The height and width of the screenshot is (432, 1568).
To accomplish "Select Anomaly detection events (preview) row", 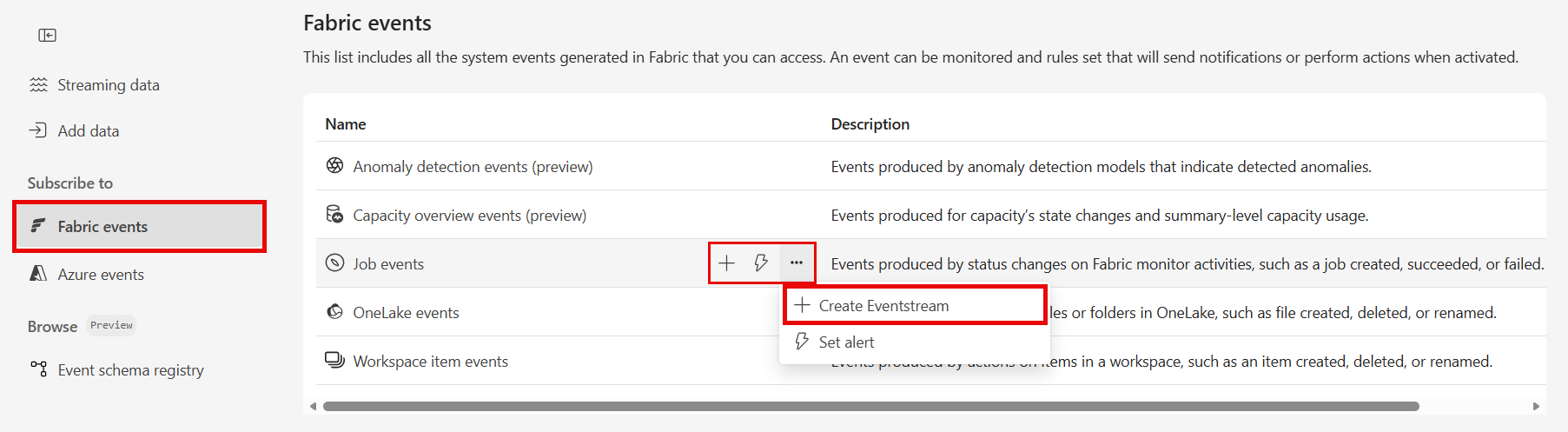I will pyautogui.click(x=930, y=166).
